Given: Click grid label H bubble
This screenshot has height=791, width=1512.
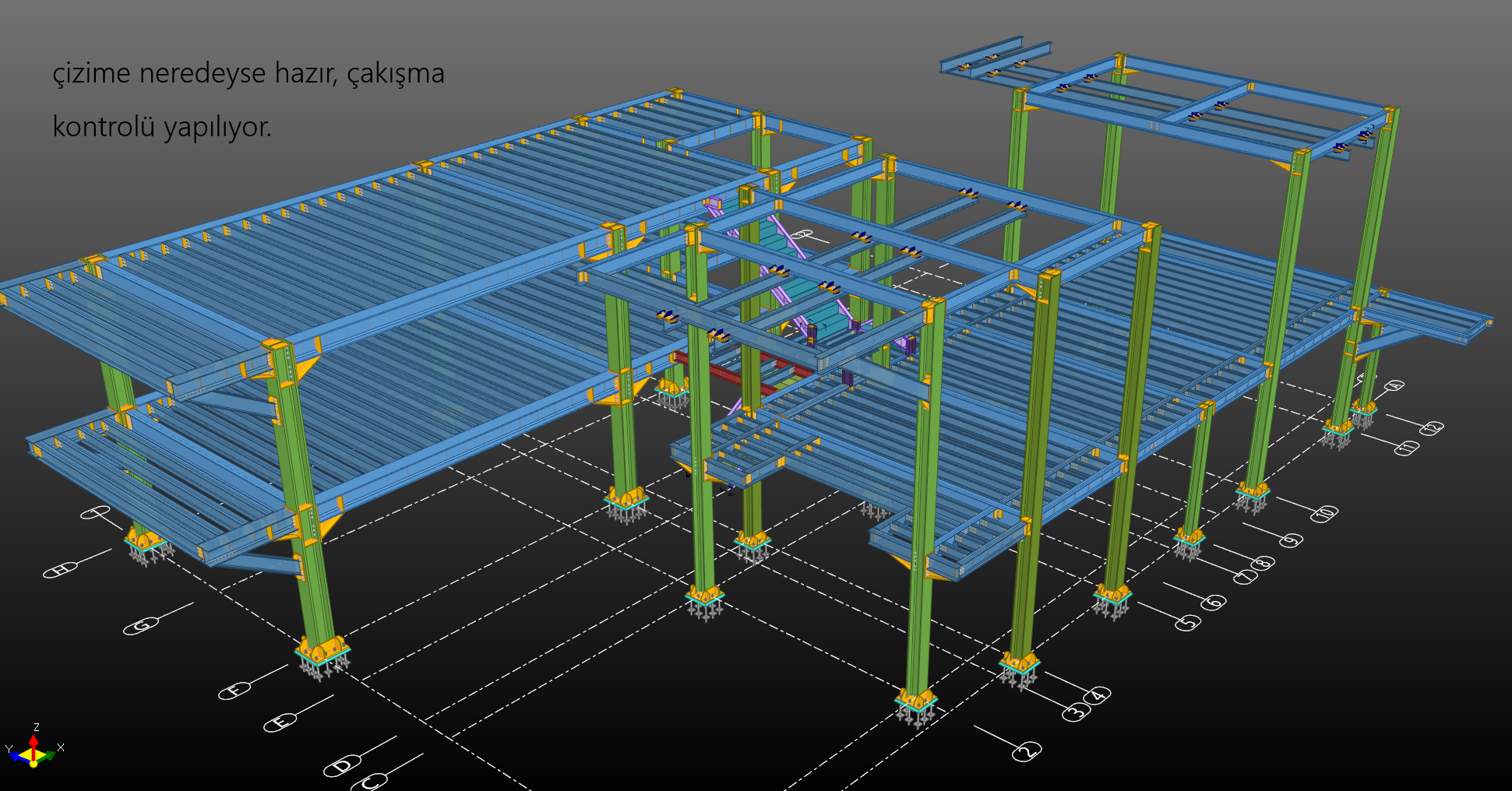Looking at the screenshot, I should (x=60, y=571).
